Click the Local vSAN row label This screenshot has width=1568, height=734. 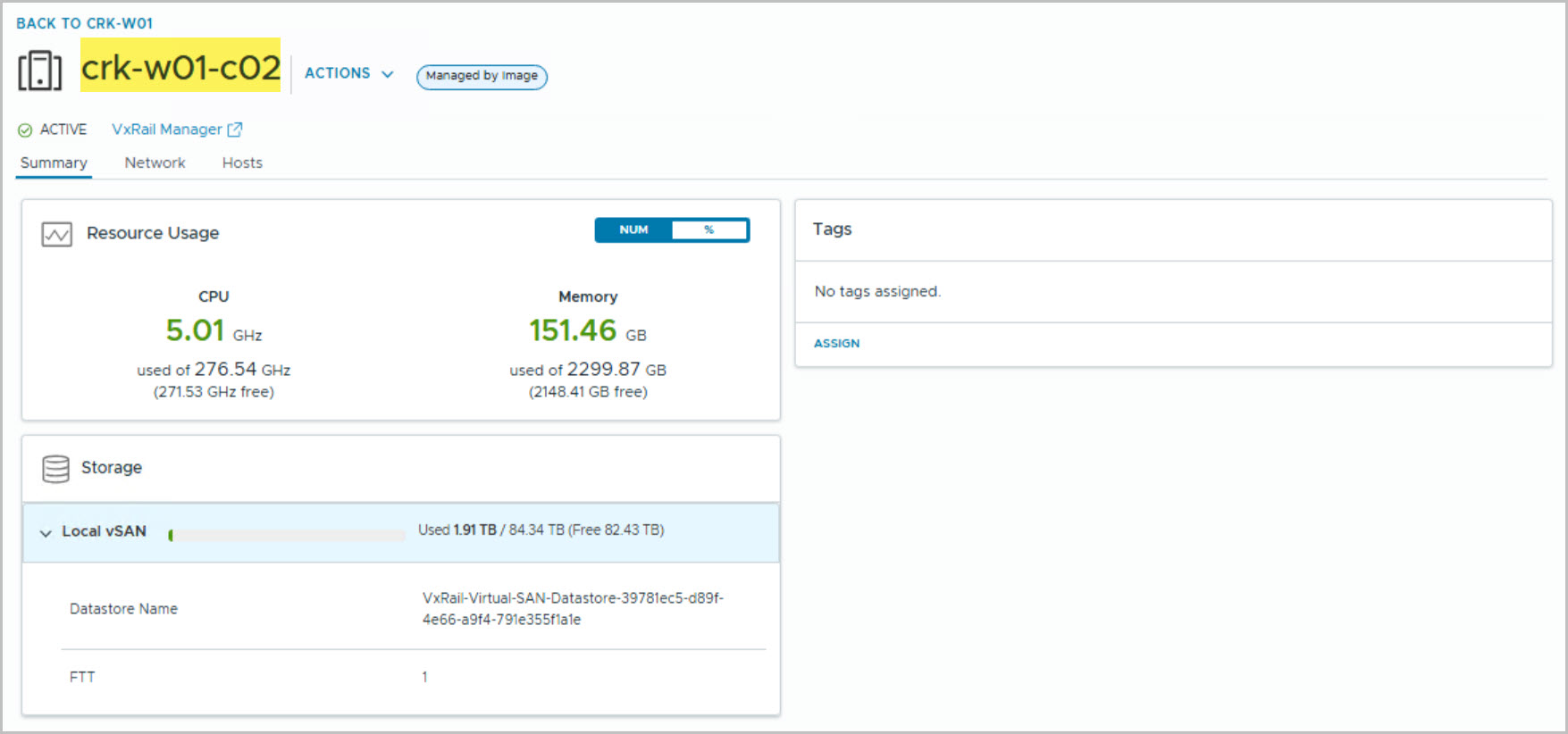coord(104,531)
